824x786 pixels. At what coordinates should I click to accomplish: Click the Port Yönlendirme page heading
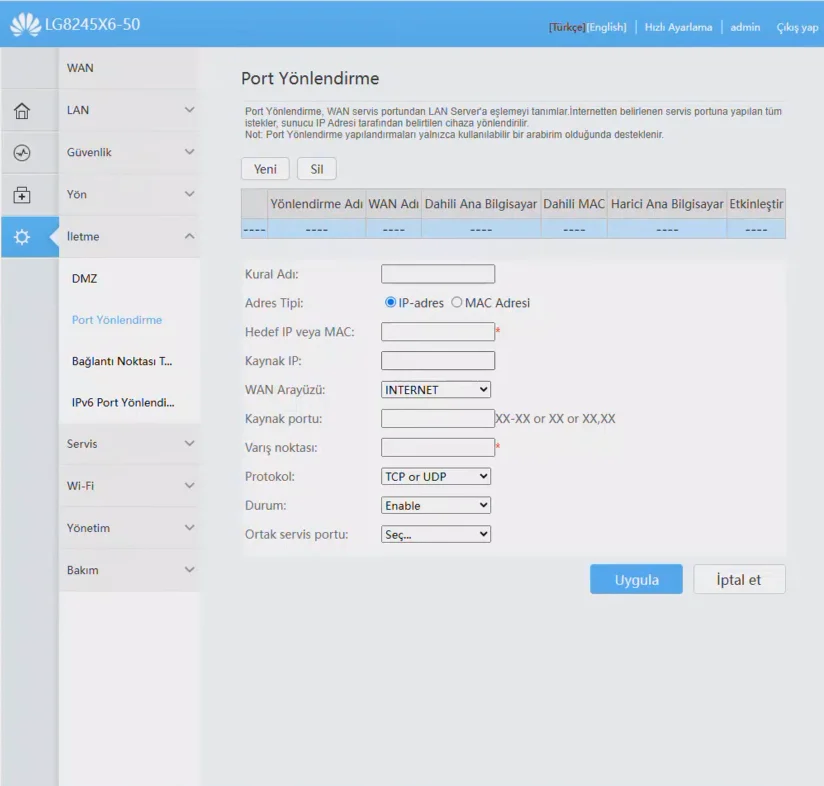[310, 78]
